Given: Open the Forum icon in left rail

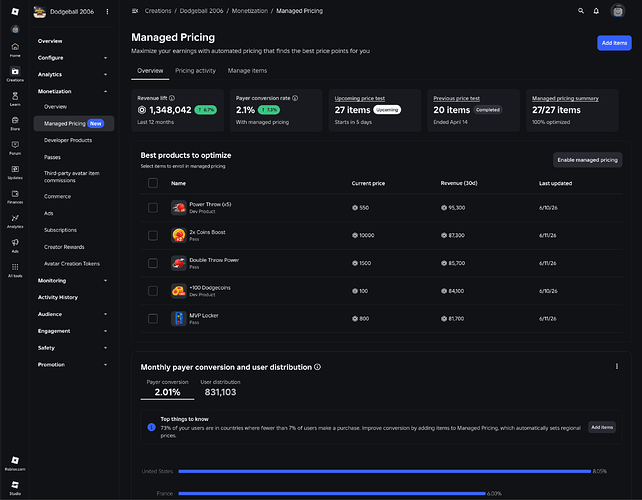Looking at the screenshot, I should (x=15, y=147).
